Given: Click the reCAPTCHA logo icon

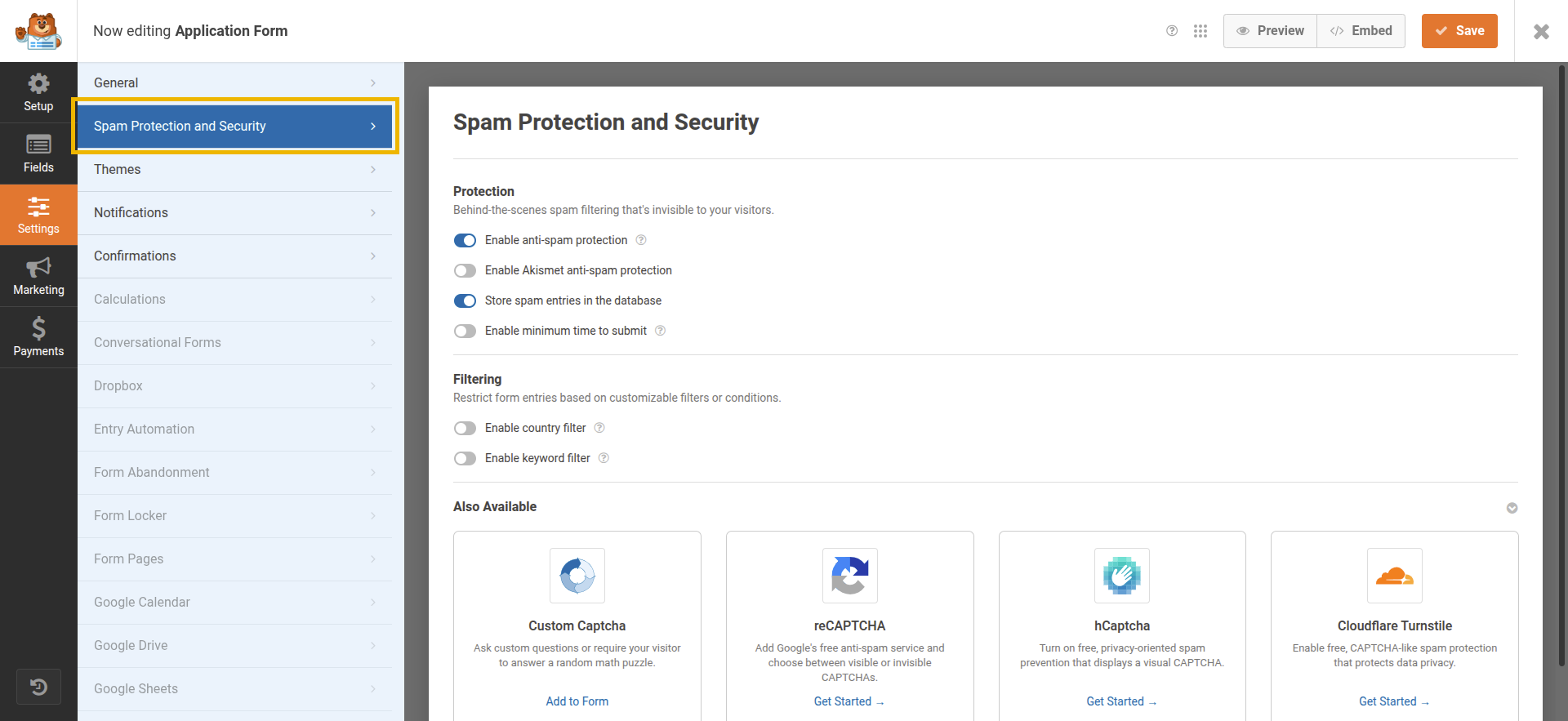Looking at the screenshot, I should [849, 576].
